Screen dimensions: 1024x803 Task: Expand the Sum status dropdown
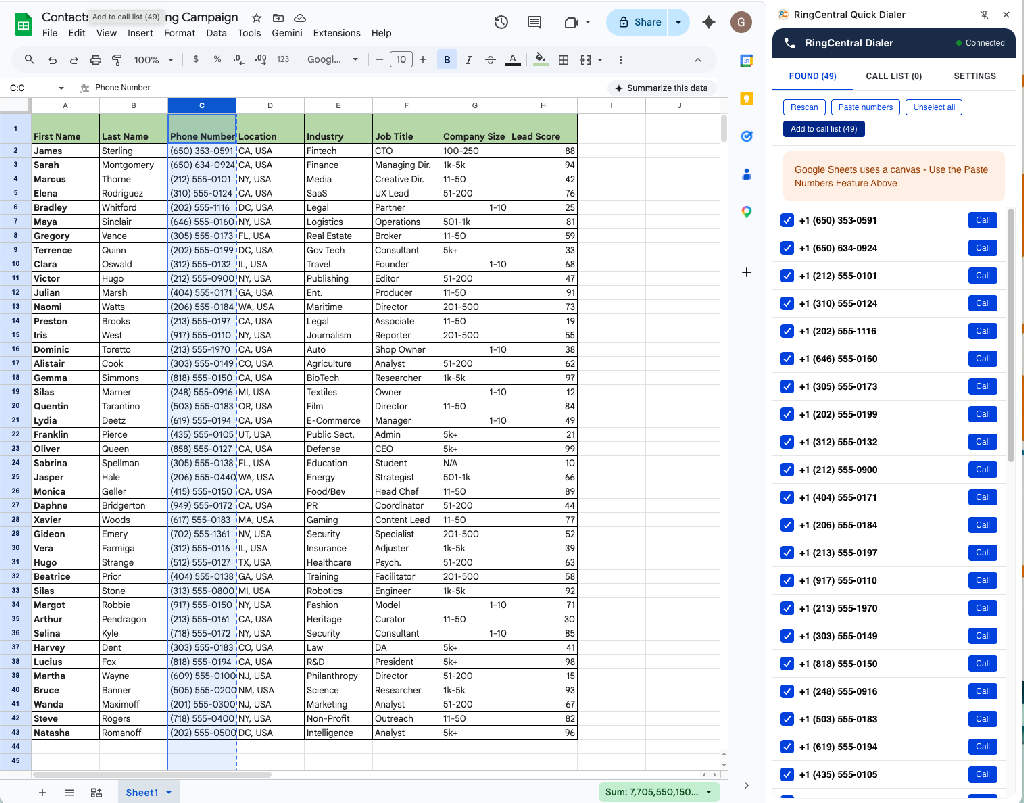tap(709, 792)
